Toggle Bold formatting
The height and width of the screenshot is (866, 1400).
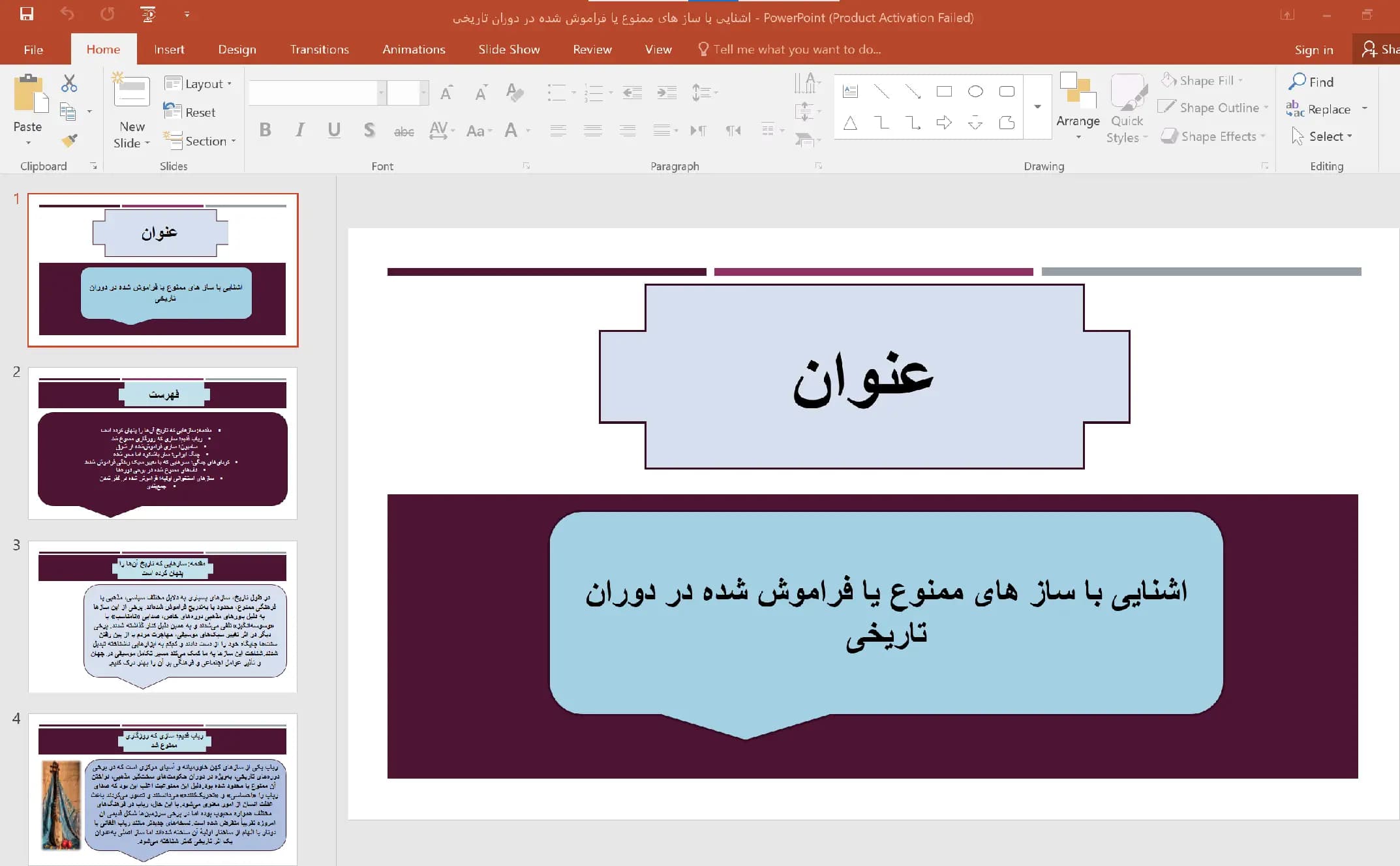pos(265,130)
